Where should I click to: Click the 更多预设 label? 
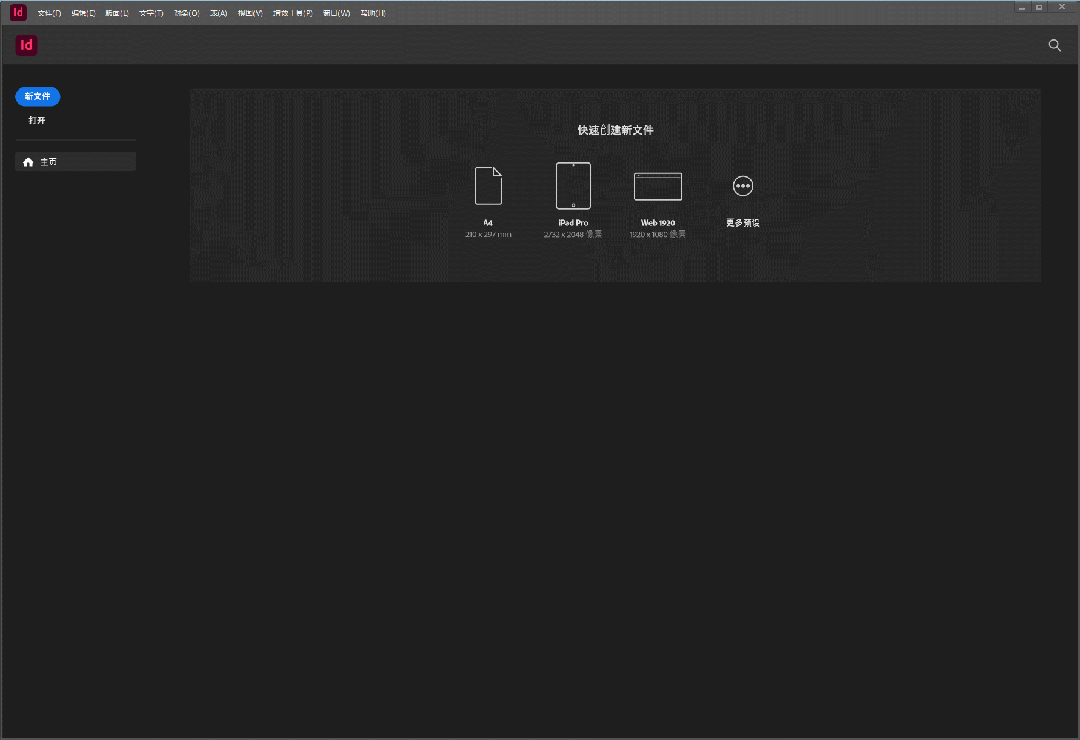742,223
